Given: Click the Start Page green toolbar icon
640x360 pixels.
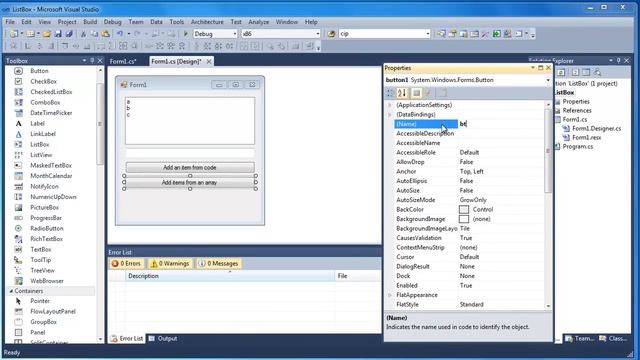Looking at the screenshot, I should click(496, 34).
